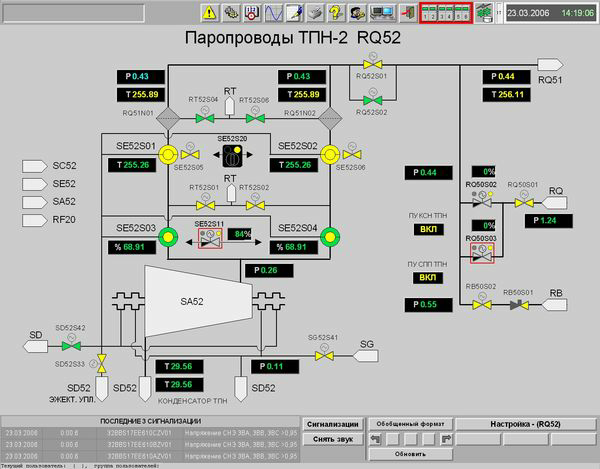Go to the SE52 screen arrow
The width and height of the screenshot is (600, 469).
[x=35, y=184]
